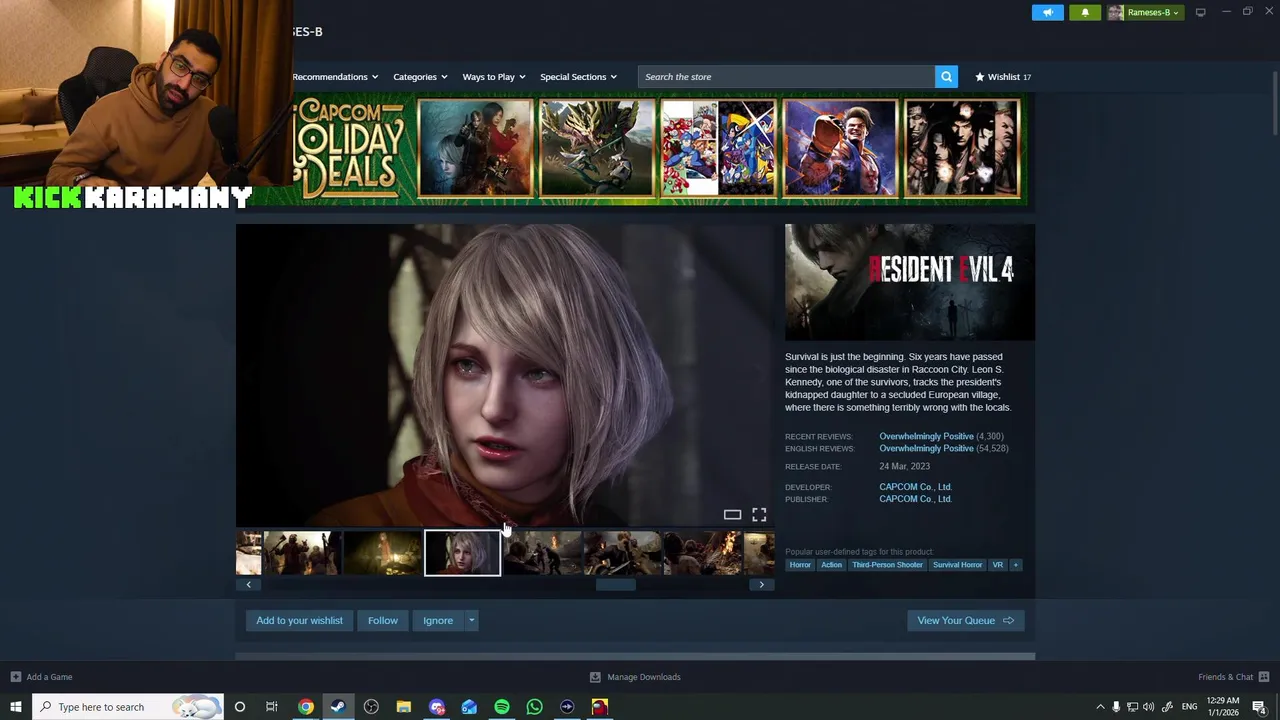
Task: Click the Action tag
Action: tap(831, 565)
